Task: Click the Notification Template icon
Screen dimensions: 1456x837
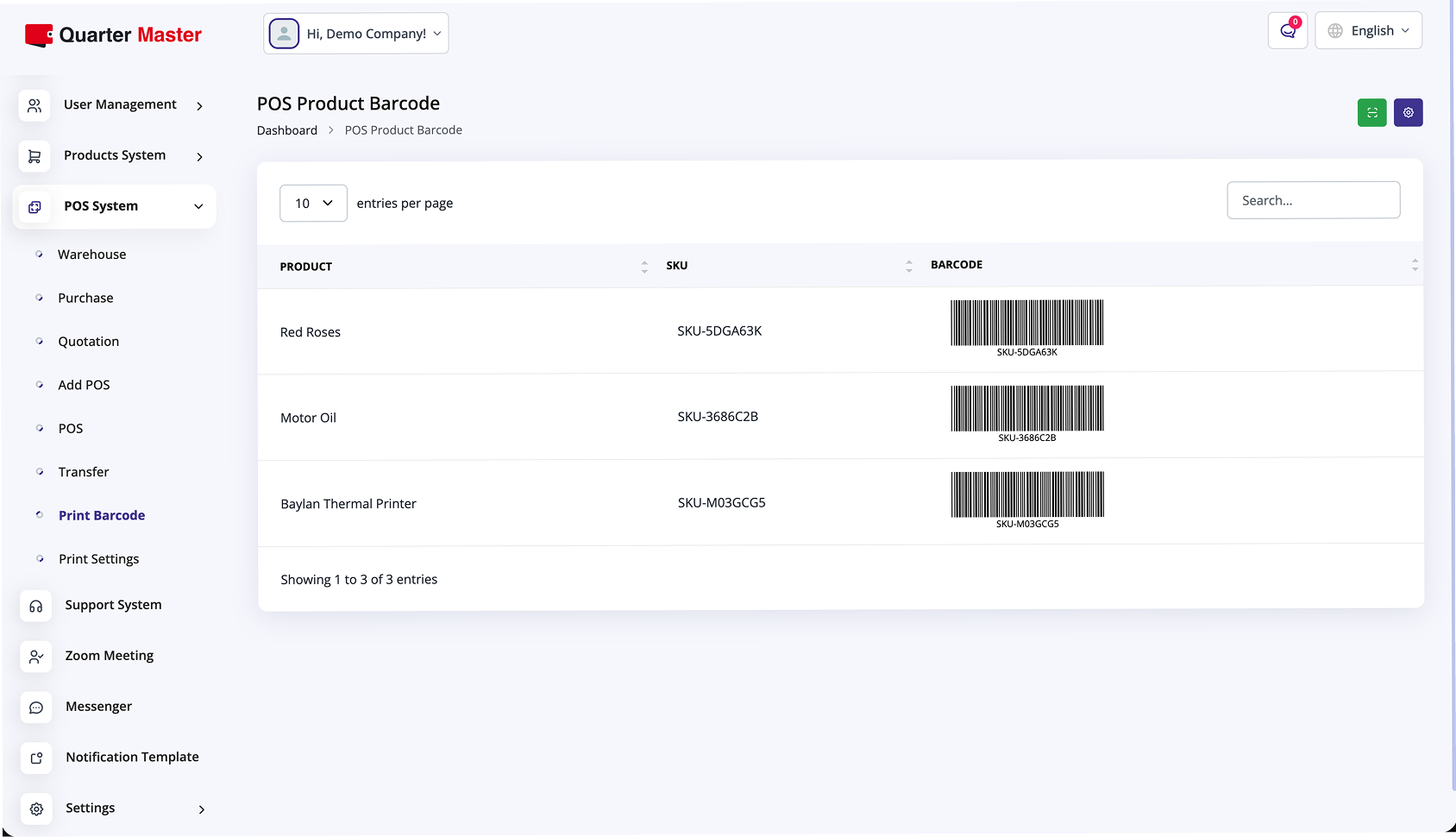Action: tap(36, 758)
